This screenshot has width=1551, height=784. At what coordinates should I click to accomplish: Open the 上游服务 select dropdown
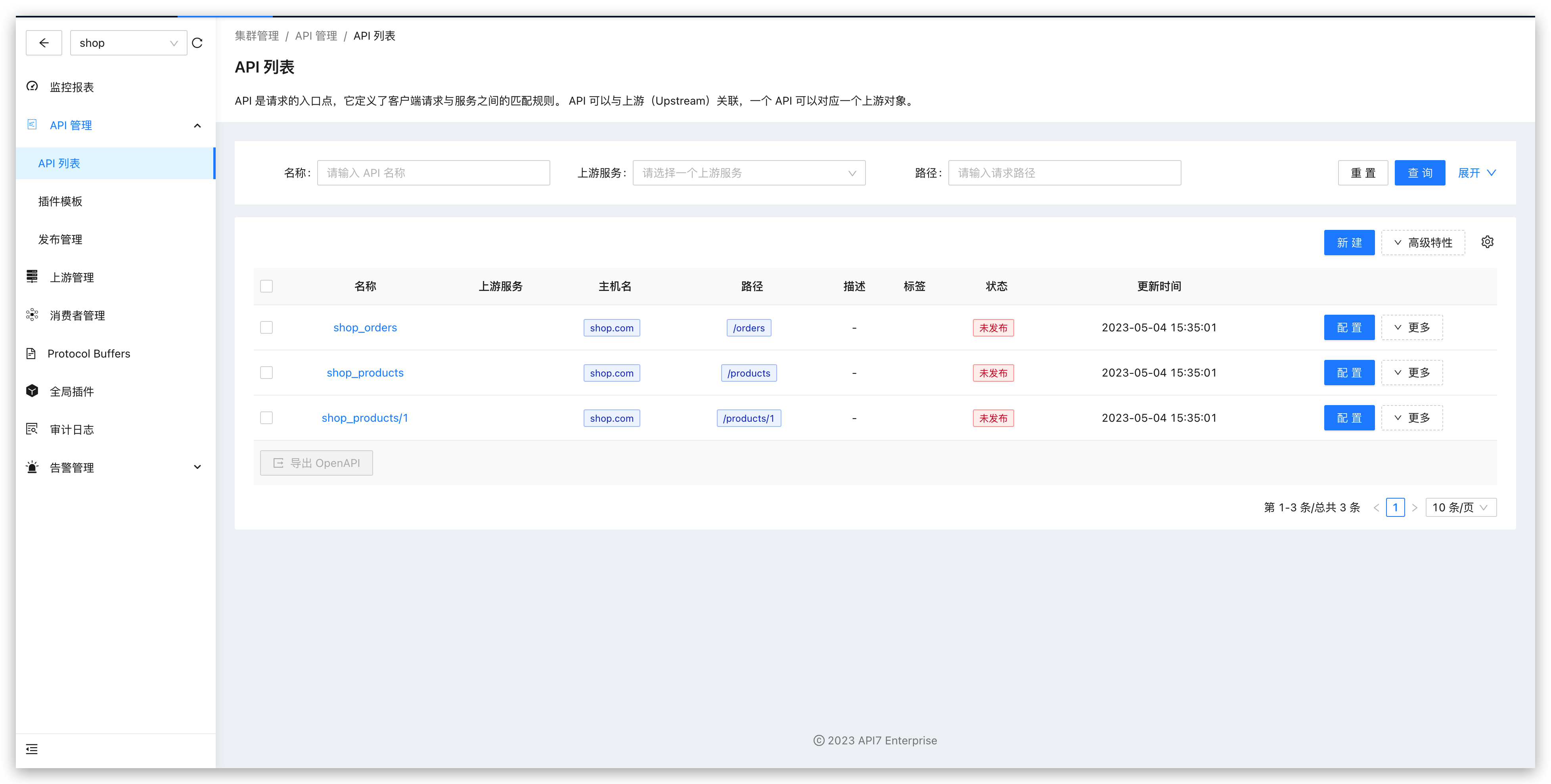pyautogui.click(x=749, y=173)
